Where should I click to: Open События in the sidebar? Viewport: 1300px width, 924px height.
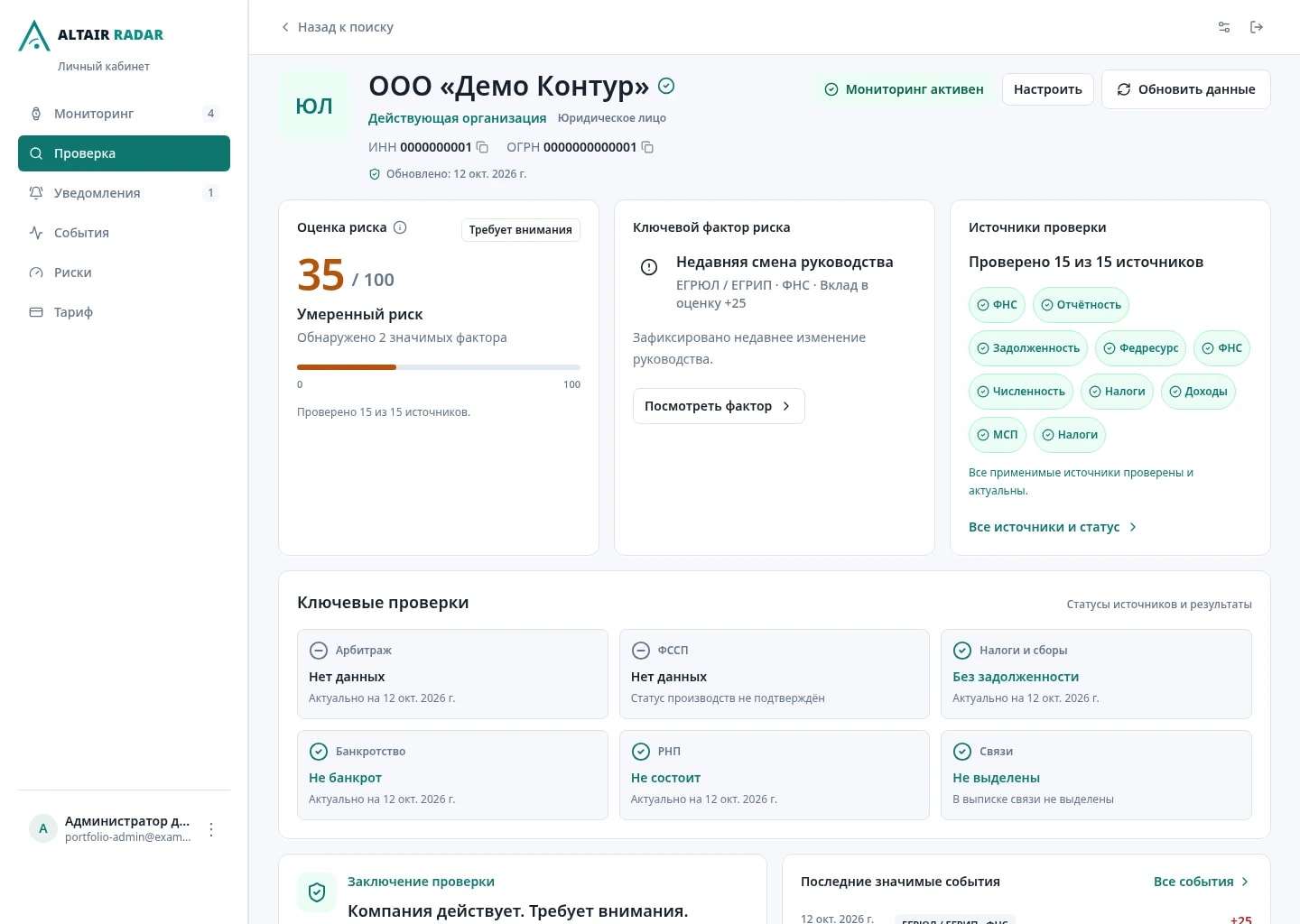[x=124, y=233]
